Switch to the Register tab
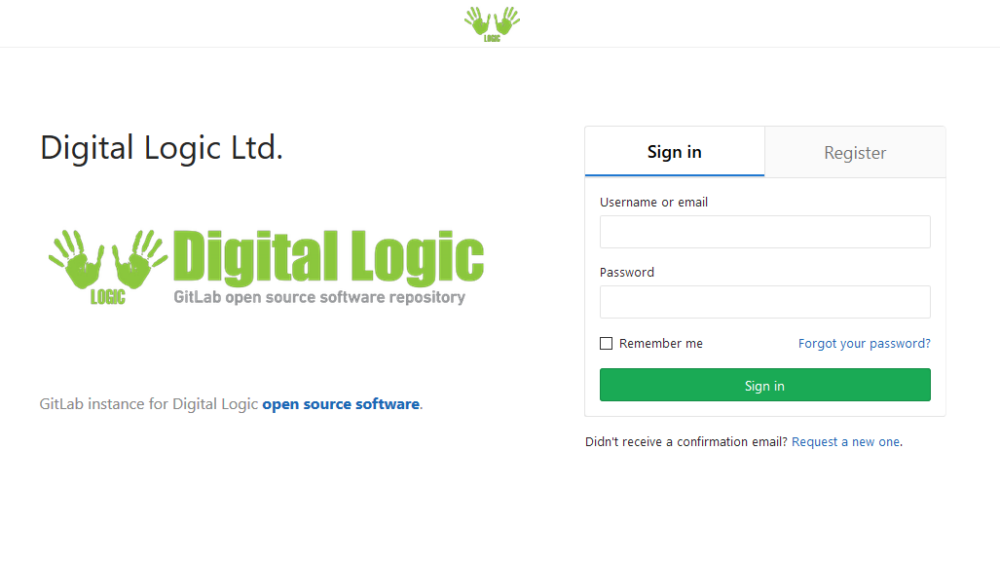Image resolution: width=1000 pixels, height=563 pixels. point(855,152)
